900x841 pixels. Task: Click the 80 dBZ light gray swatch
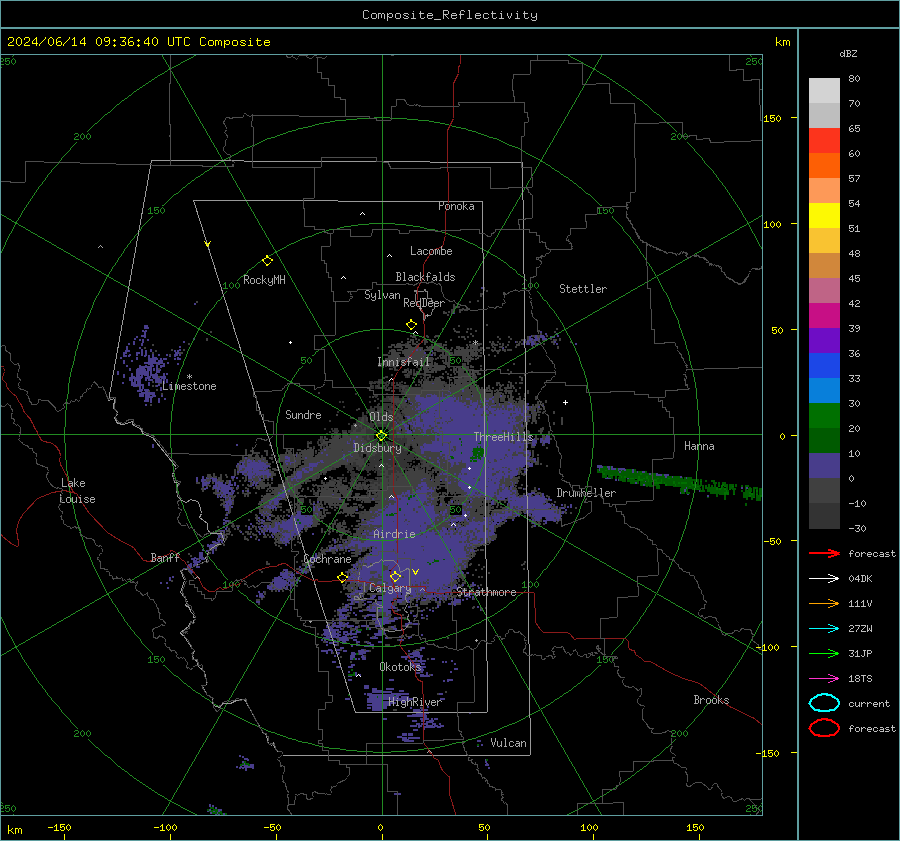(824, 90)
